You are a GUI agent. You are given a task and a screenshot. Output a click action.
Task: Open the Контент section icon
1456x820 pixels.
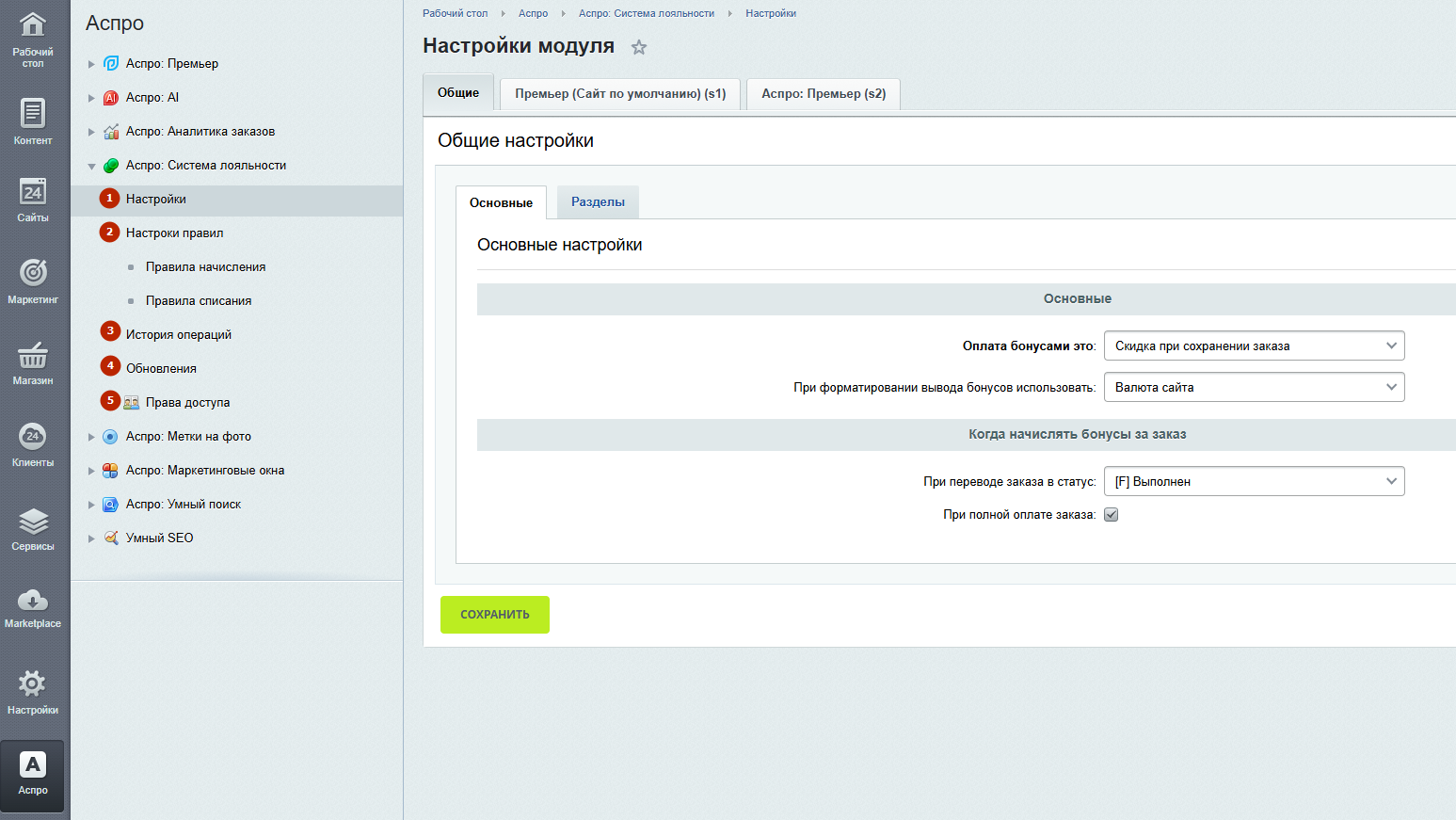33,114
